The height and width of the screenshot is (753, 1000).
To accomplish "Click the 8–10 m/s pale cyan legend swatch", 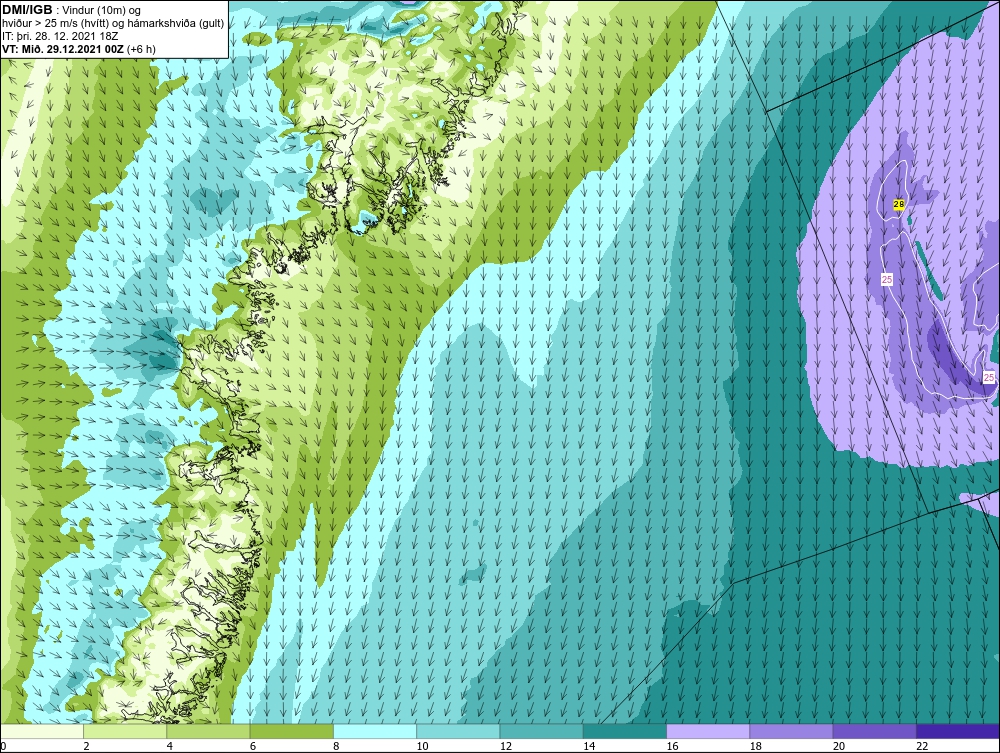I will (x=375, y=731).
